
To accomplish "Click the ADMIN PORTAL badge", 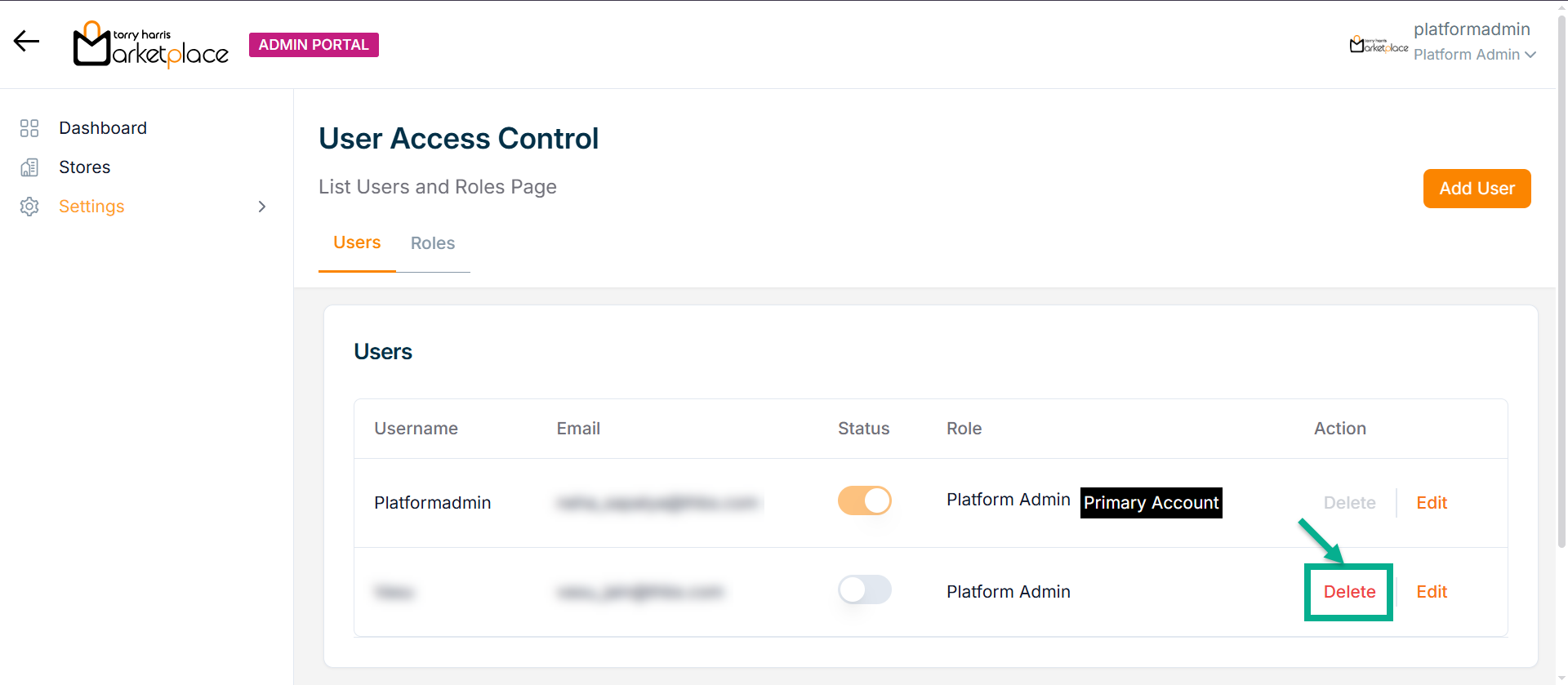I will (314, 45).
